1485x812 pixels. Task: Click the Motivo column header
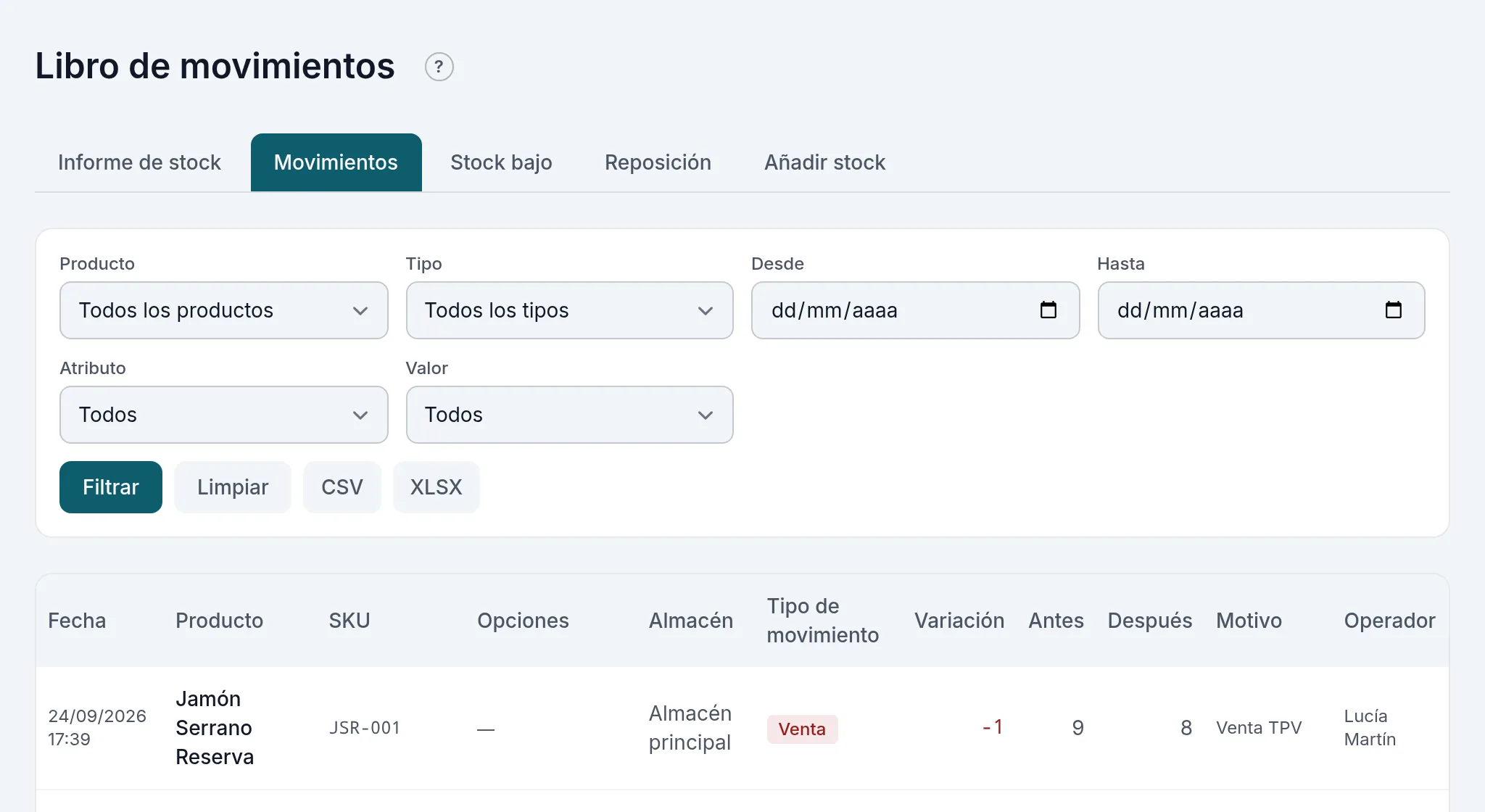[x=1249, y=621]
